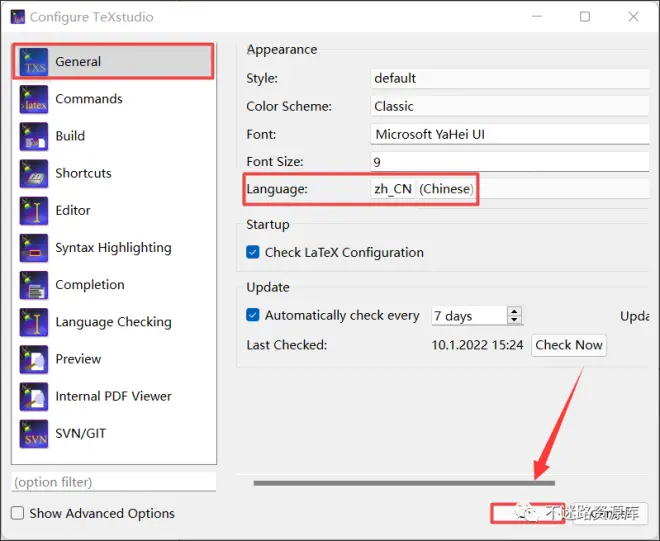Viewport: 660px width, 541px height.
Task: Click the Last Checked date 10.1.2022 15:24
Action: tap(477, 345)
